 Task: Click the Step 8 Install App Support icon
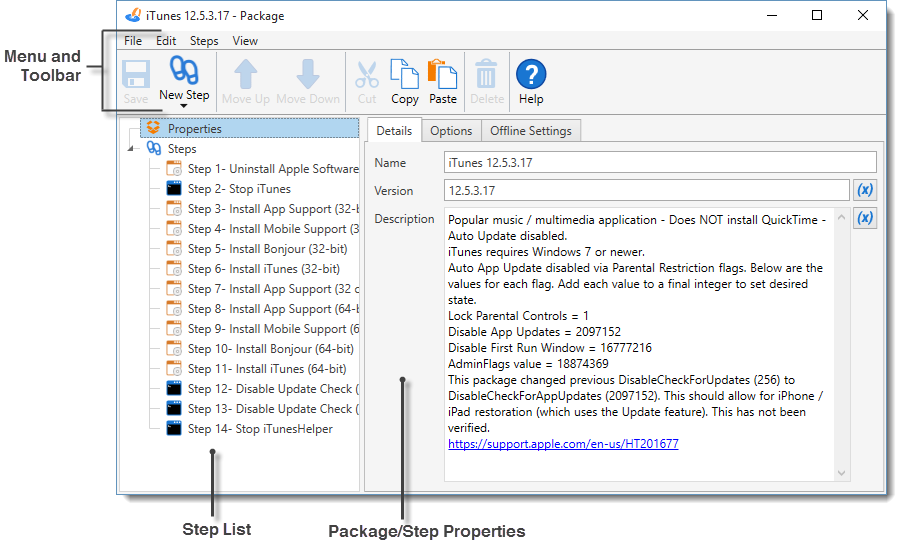pos(174,309)
